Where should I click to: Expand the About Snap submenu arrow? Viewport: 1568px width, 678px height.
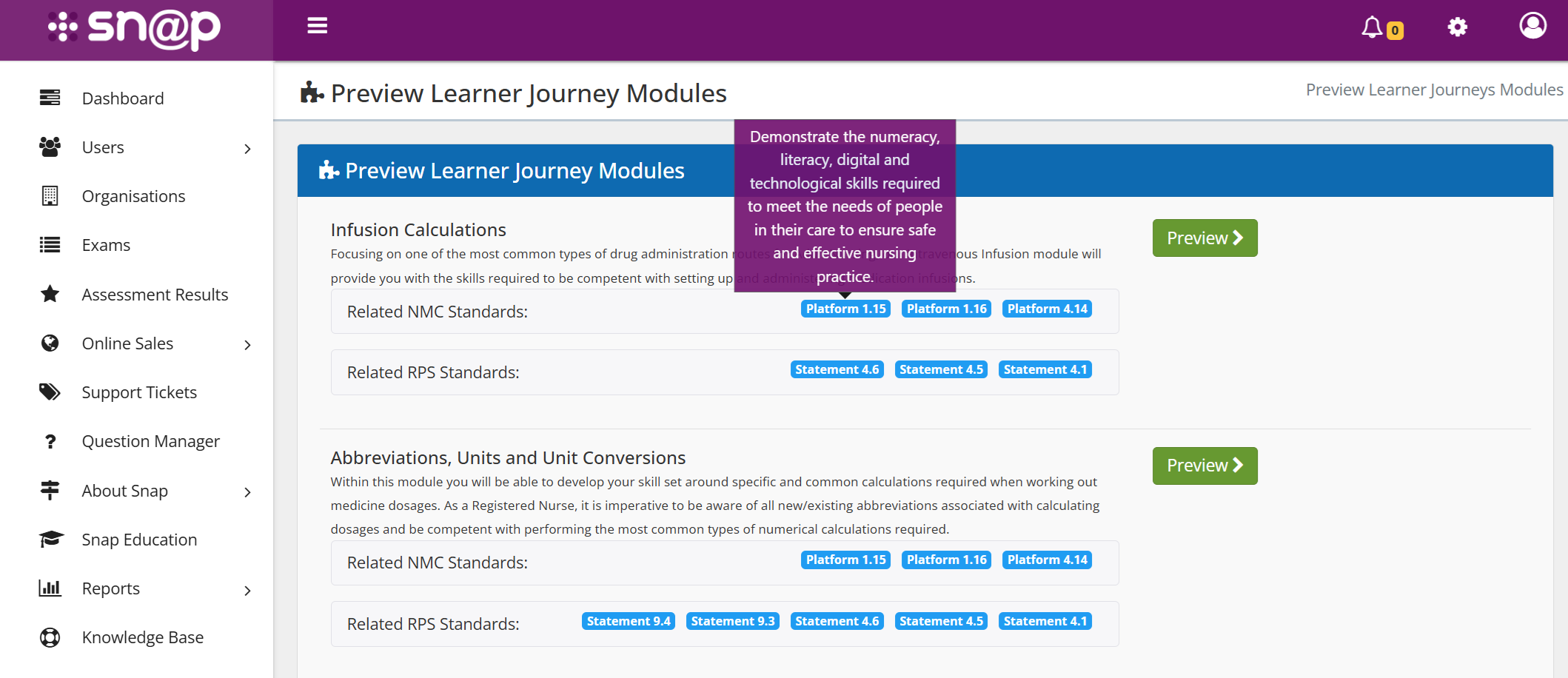point(247,492)
